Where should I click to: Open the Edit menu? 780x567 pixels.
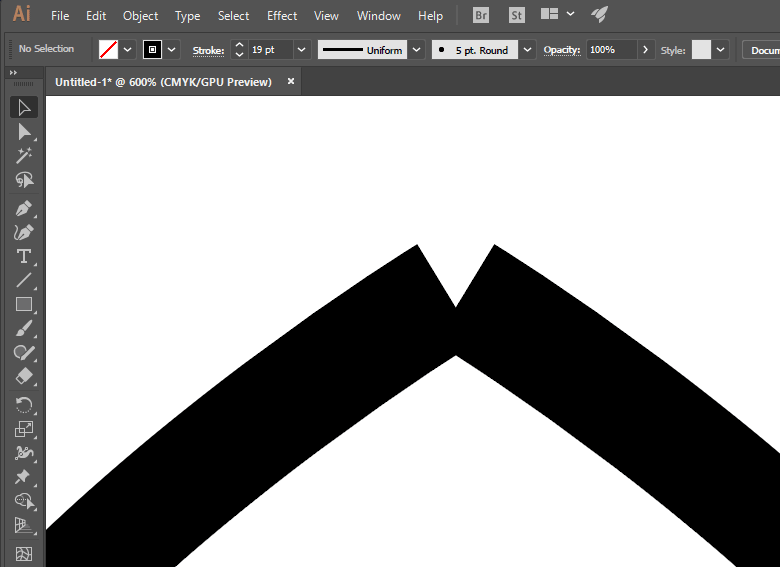point(96,16)
